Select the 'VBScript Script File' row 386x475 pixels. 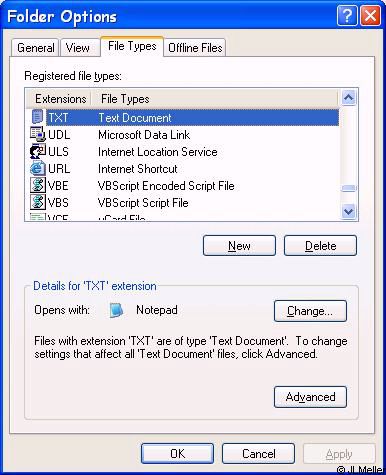(183, 202)
